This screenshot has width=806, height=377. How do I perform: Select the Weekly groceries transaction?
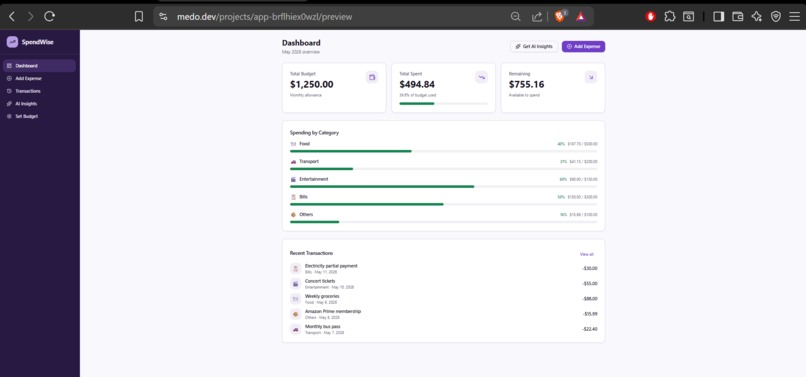click(x=444, y=299)
